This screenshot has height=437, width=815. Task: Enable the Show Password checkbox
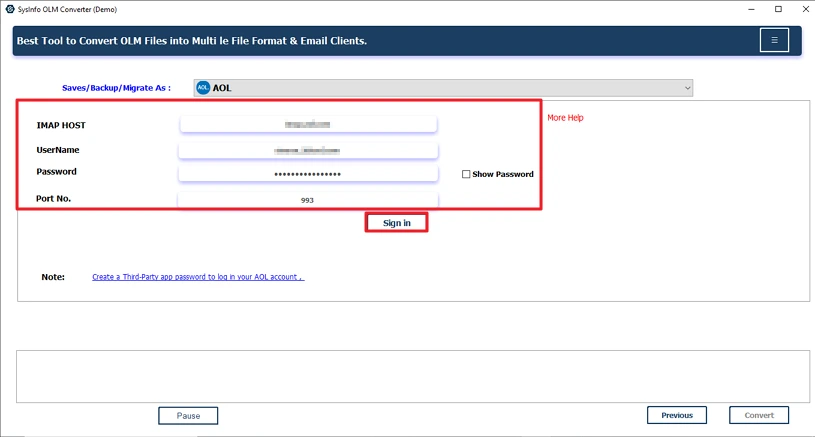[466, 174]
